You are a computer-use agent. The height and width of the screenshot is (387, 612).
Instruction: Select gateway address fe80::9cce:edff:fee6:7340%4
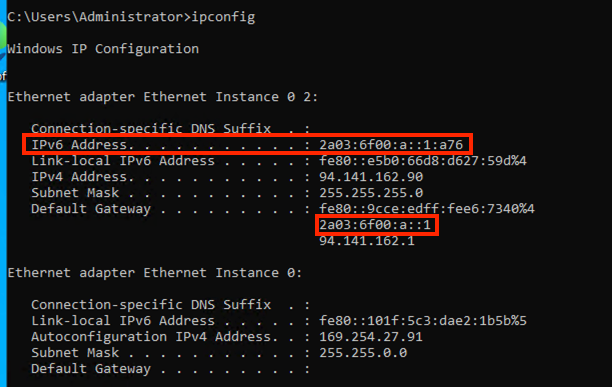click(427, 209)
